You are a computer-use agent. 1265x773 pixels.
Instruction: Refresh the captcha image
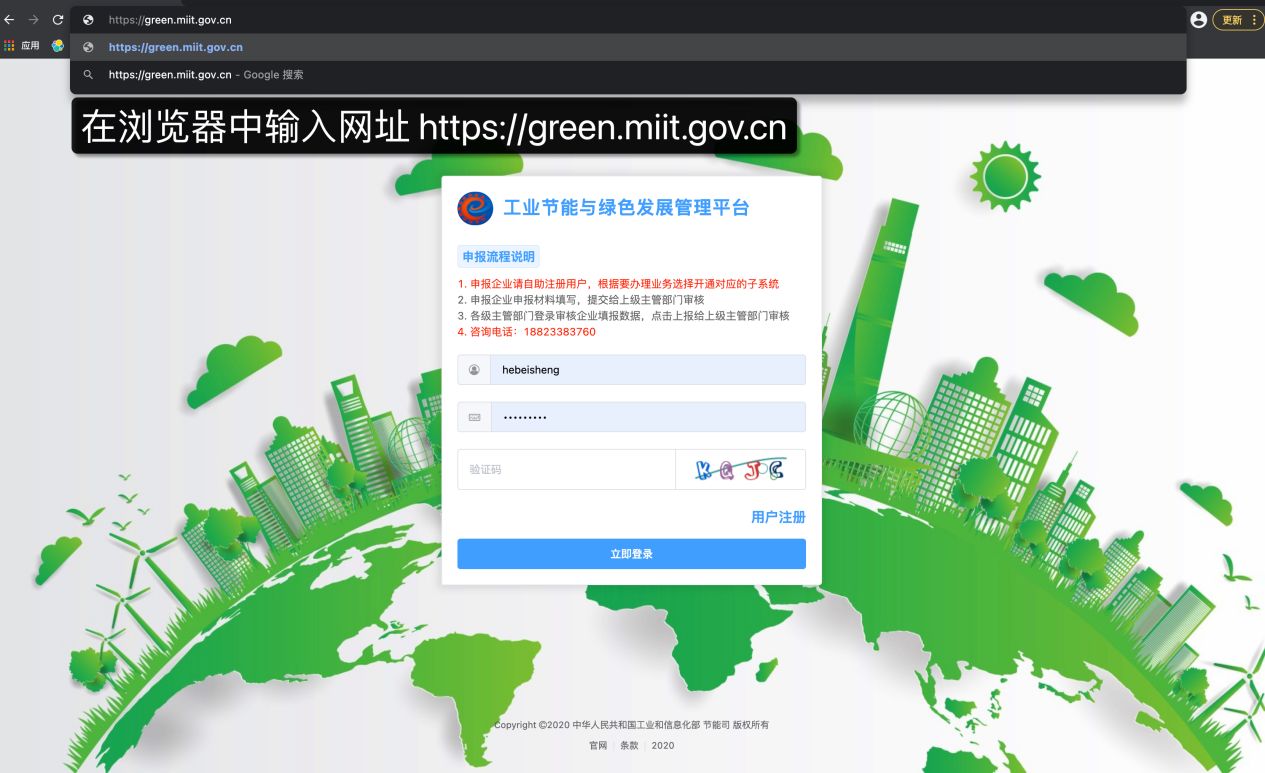click(x=740, y=469)
